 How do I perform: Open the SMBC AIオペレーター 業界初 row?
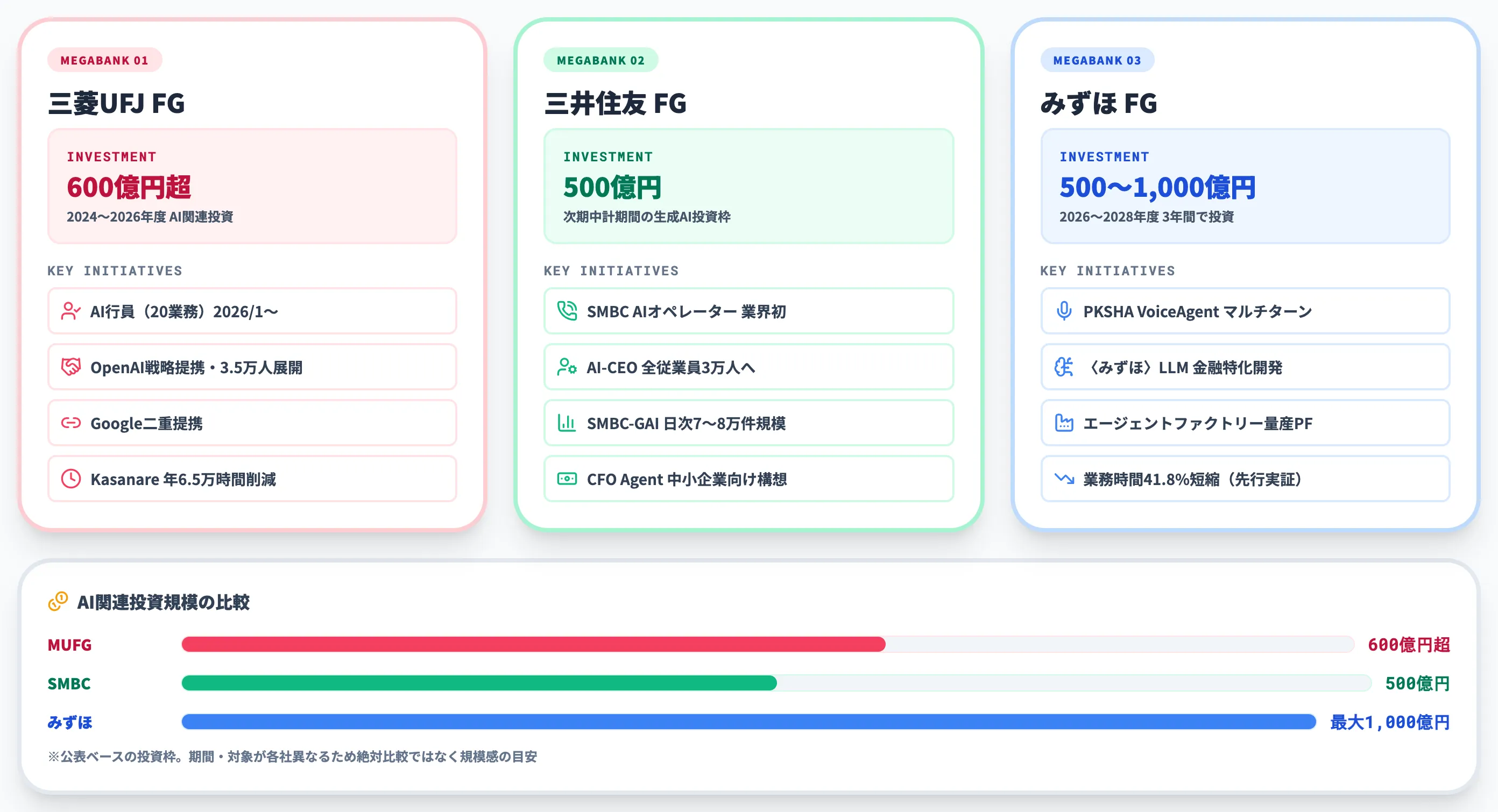[x=748, y=311]
